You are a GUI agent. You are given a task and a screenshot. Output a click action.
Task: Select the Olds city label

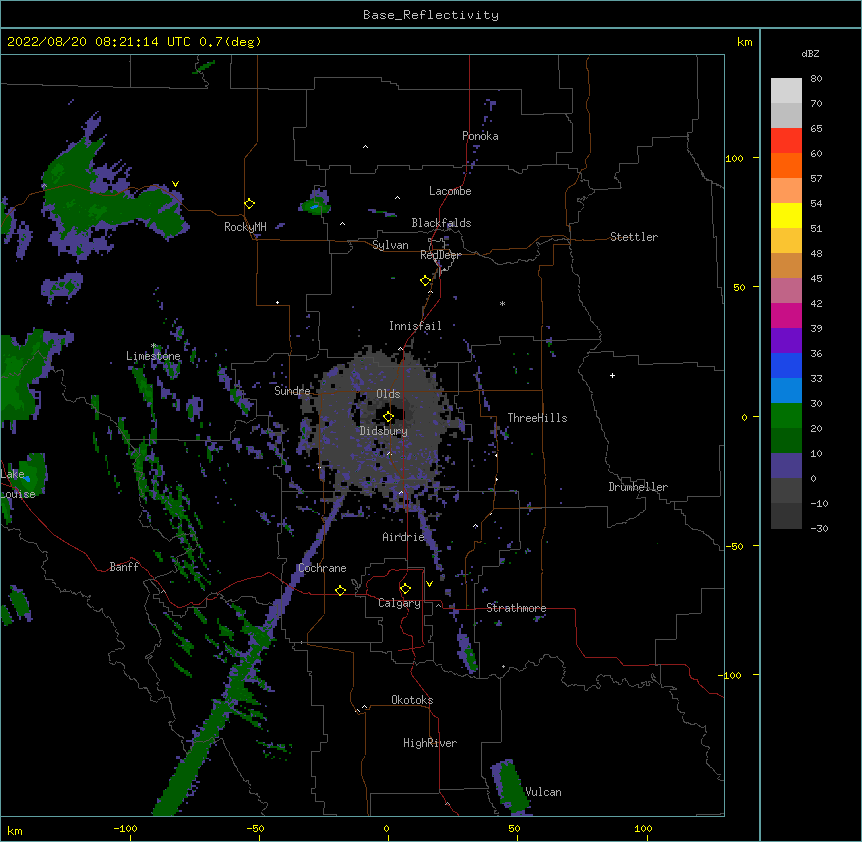click(x=388, y=394)
